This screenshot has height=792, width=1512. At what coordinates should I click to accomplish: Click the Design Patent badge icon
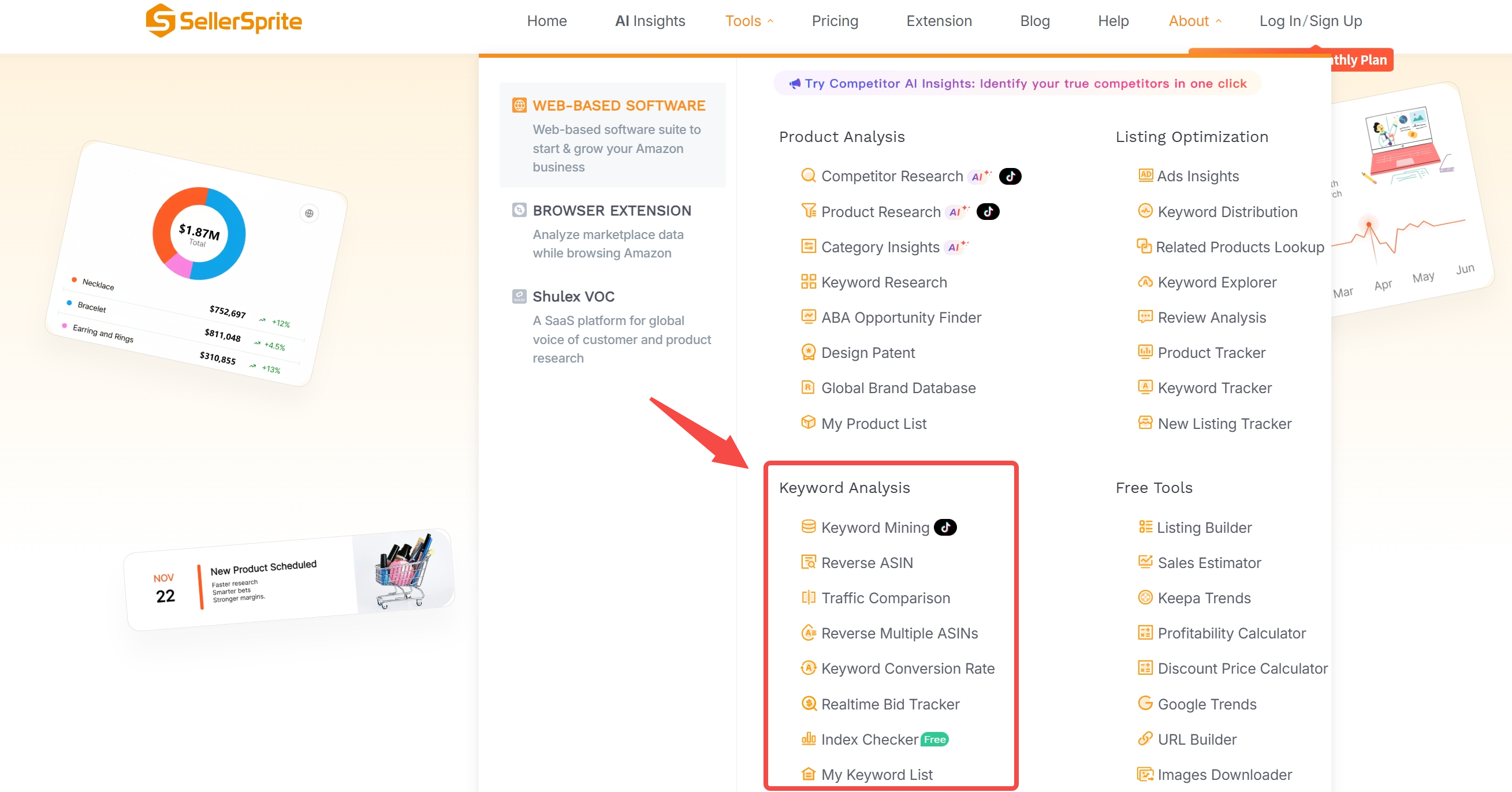pos(808,352)
